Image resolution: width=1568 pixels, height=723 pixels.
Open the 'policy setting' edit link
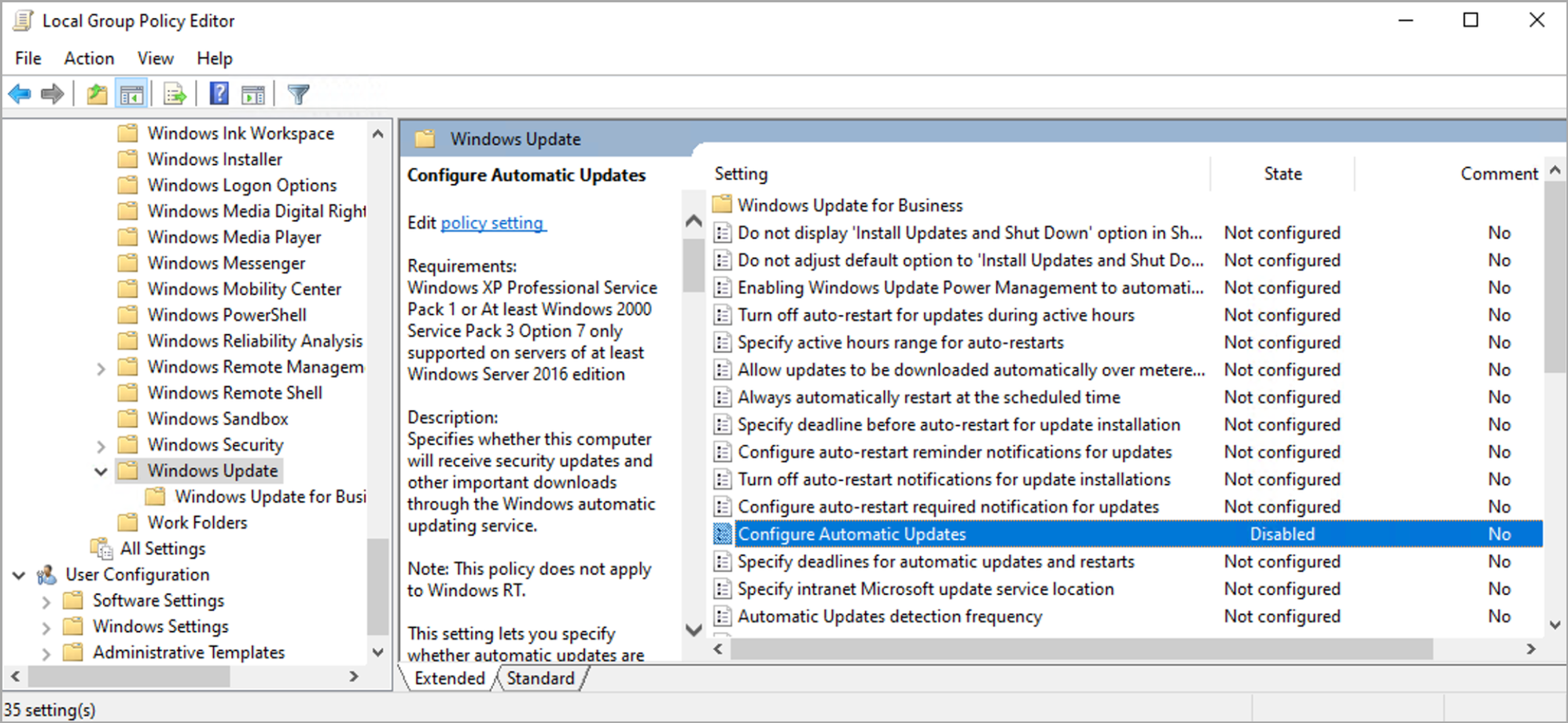(x=492, y=223)
